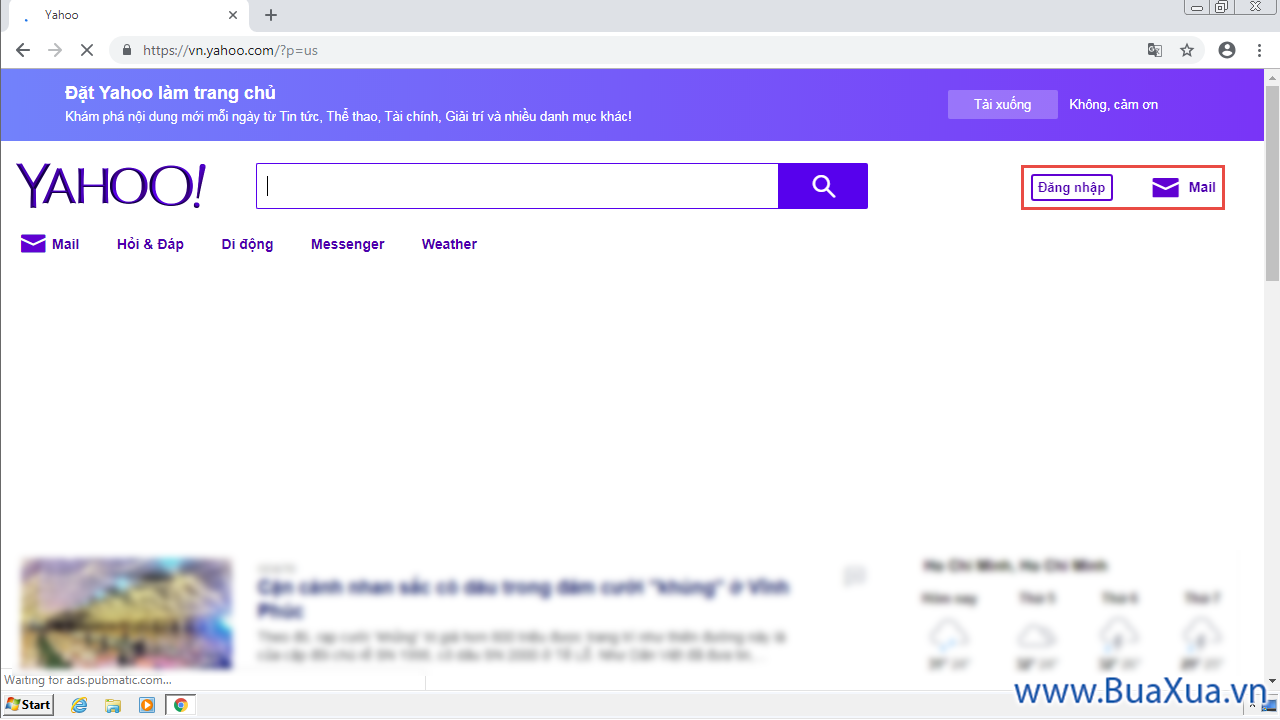Bookmark this page with the star icon
This screenshot has width=1280, height=720.
point(1187,50)
